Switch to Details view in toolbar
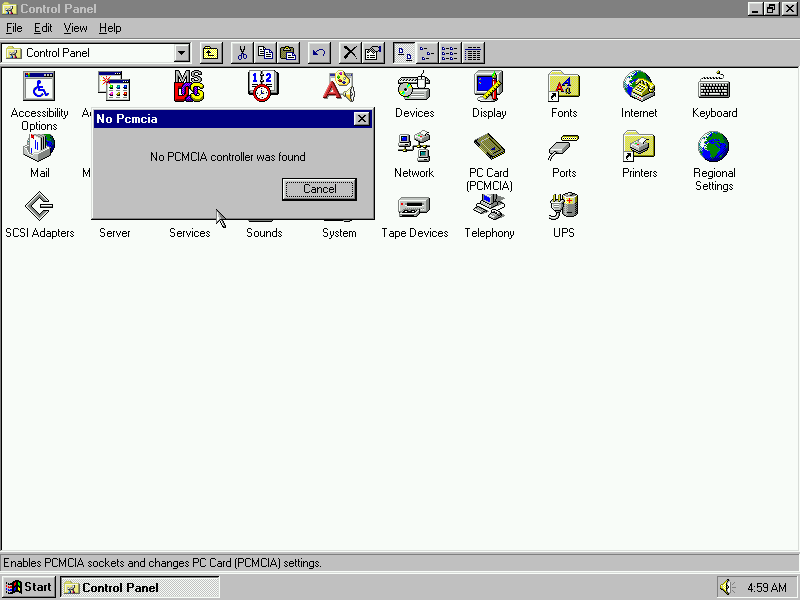The image size is (800, 600). click(473, 53)
